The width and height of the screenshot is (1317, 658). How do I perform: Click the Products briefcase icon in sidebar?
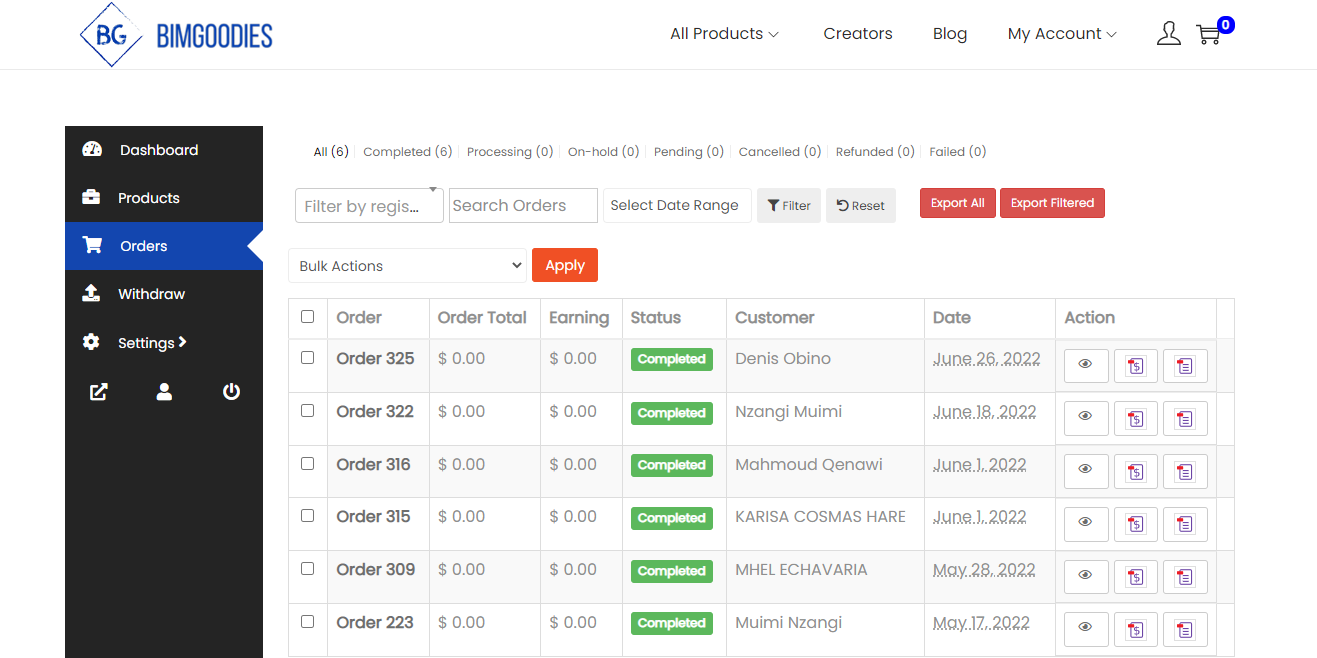[91, 198]
